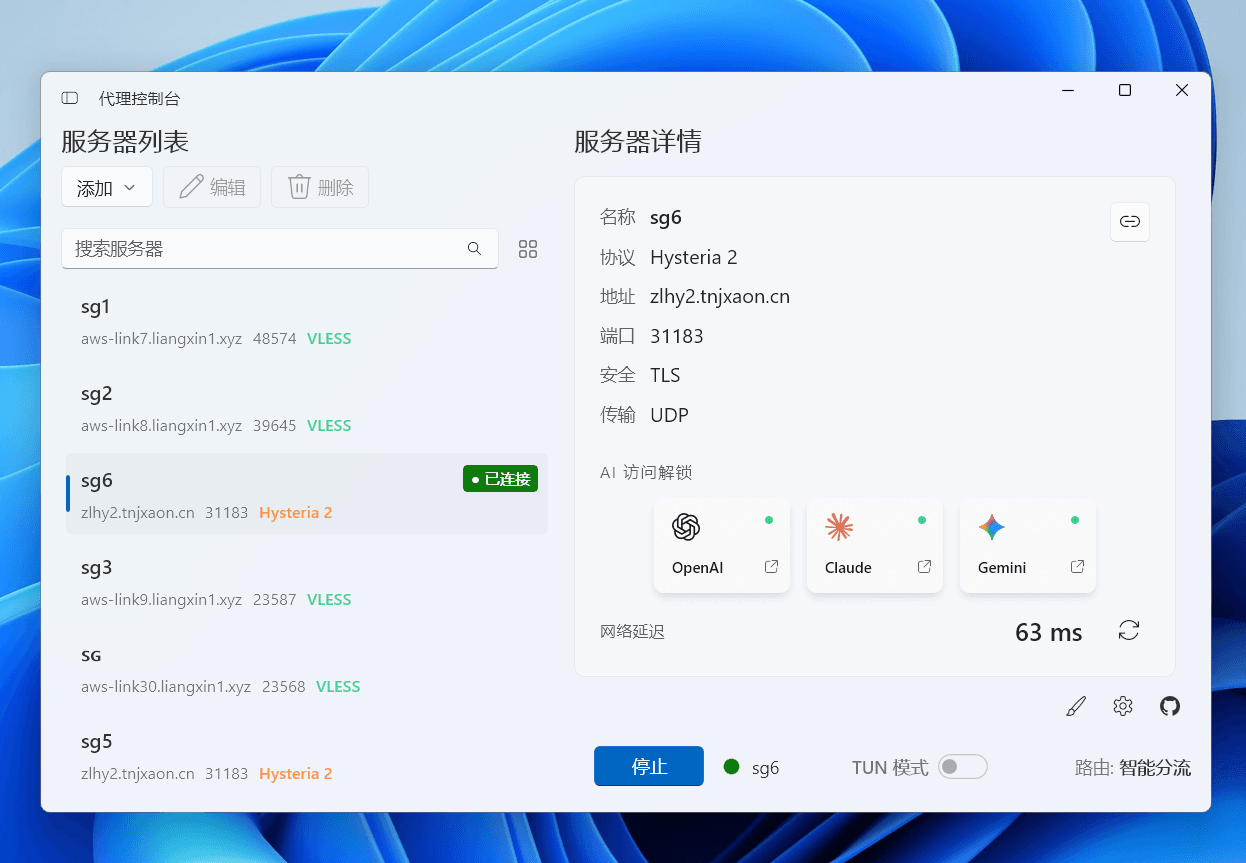
Task: Select connected server sg6
Action: point(307,494)
